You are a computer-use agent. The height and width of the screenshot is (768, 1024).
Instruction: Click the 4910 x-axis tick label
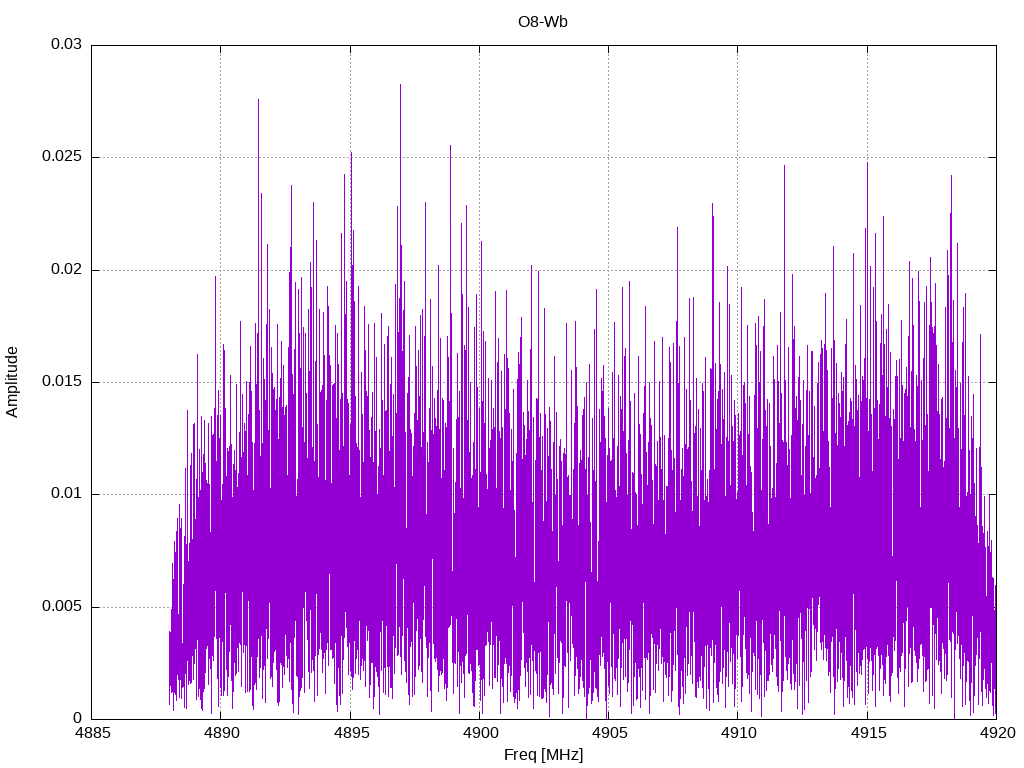739,733
